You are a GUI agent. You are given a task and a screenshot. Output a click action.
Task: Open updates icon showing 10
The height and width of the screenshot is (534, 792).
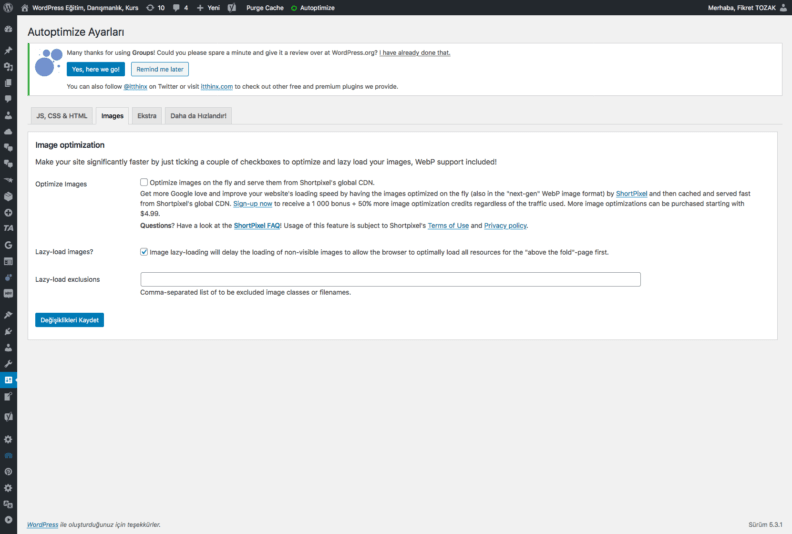[155, 8]
